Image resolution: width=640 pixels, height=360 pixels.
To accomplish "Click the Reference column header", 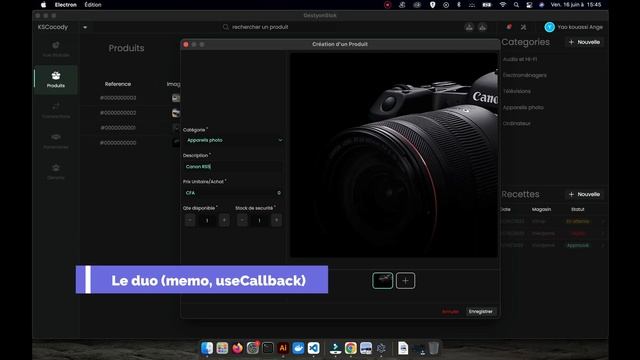I will tap(118, 84).
